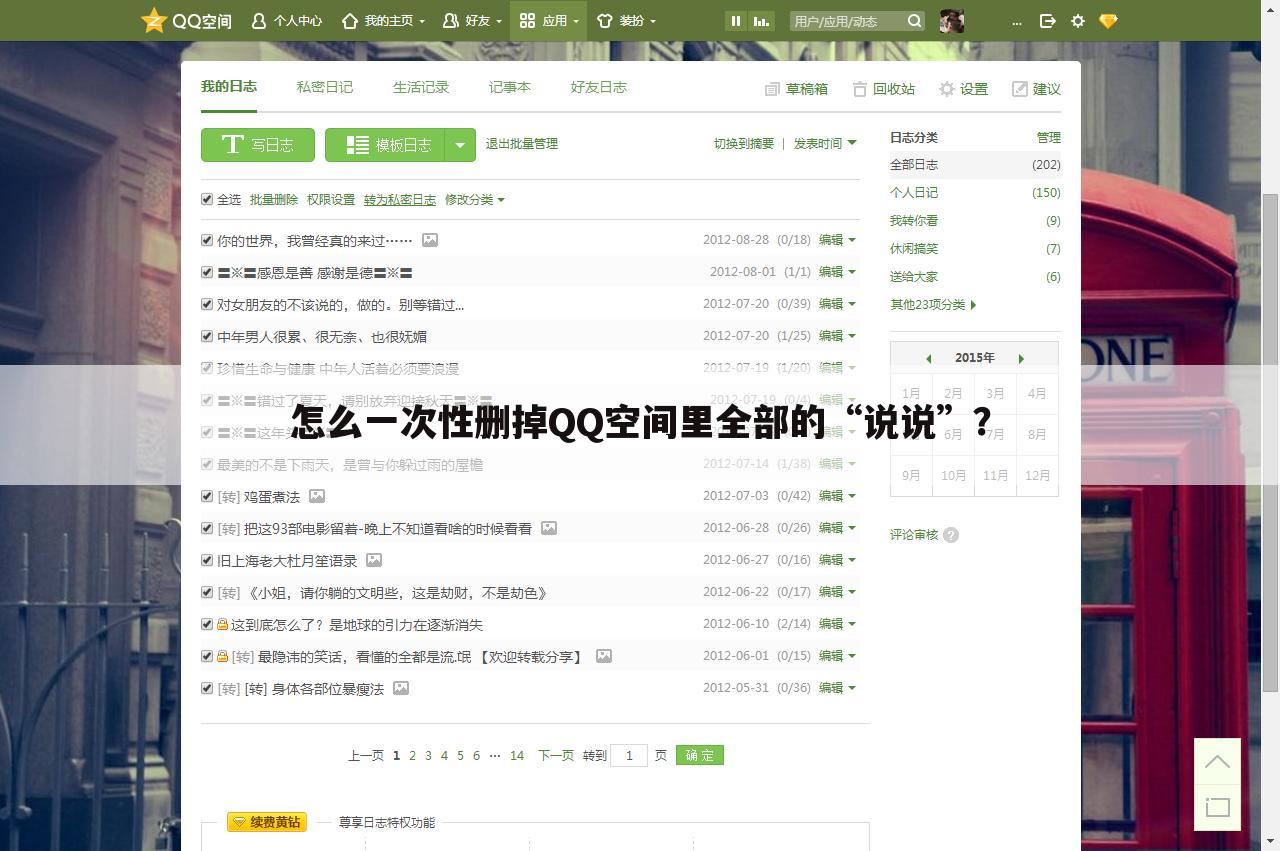Click image icon beside 最隐讳的笑话 post
1280x851 pixels.
[x=604, y=656]
